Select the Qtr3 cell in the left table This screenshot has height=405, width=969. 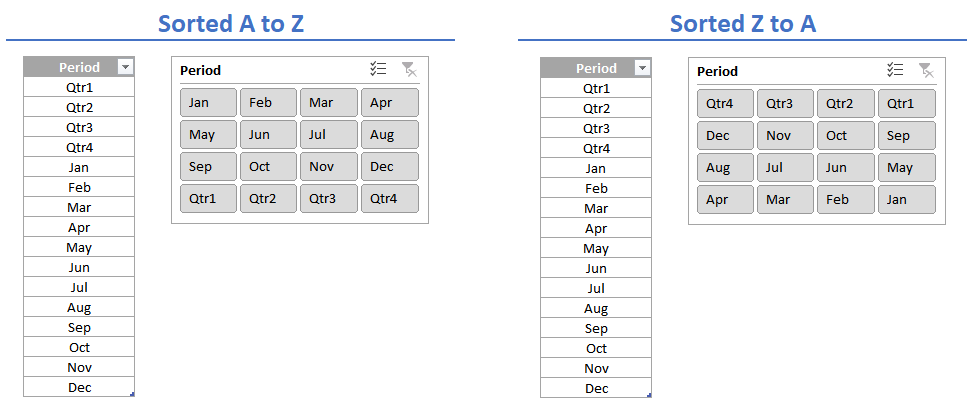pos(79,127)
